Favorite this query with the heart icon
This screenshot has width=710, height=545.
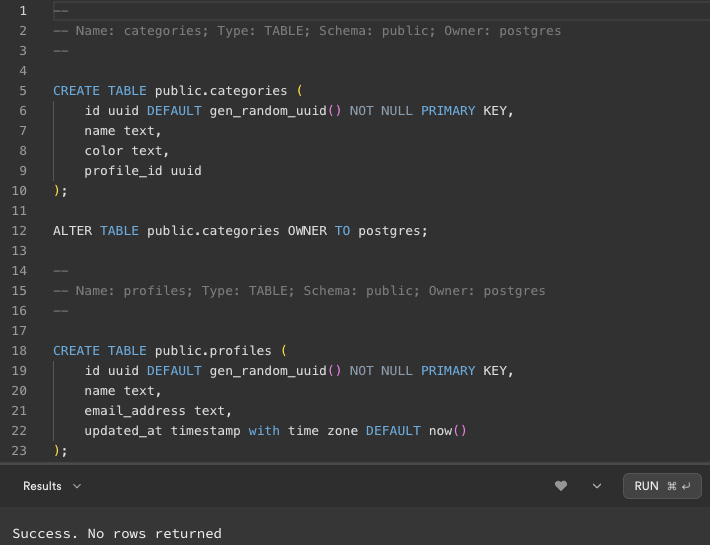click(x=561, y=486)
